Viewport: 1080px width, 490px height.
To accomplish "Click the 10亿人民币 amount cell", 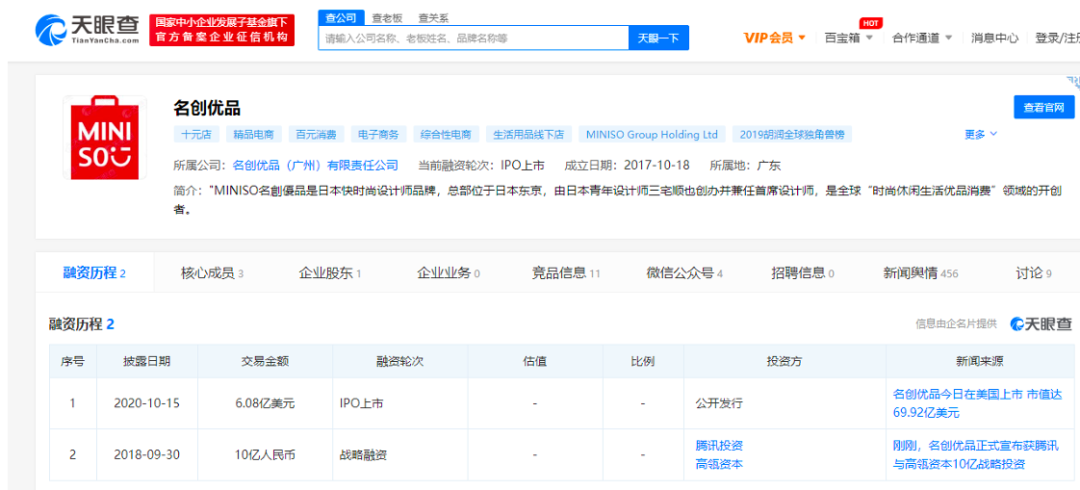I will click(264, 455).
